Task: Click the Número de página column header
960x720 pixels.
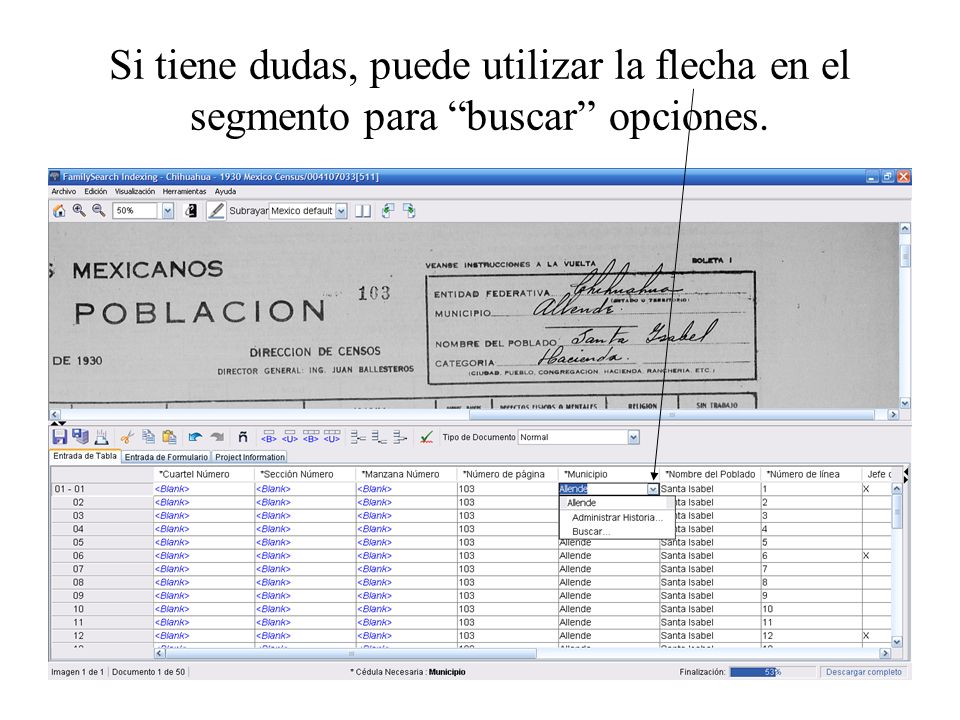Action: pos(508,474)
